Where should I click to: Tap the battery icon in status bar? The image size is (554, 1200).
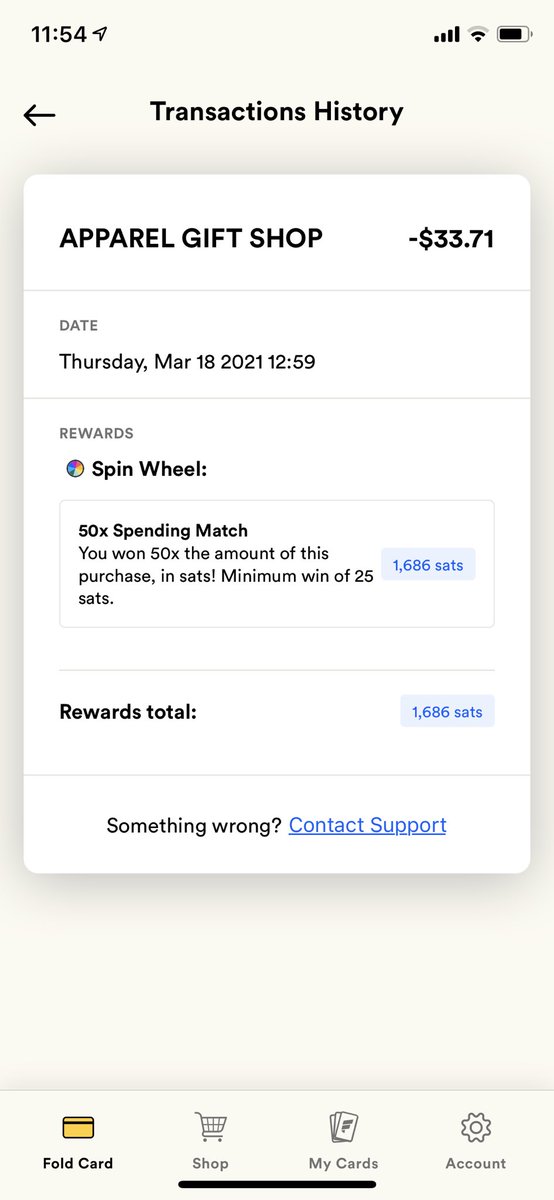pos(515,35)
